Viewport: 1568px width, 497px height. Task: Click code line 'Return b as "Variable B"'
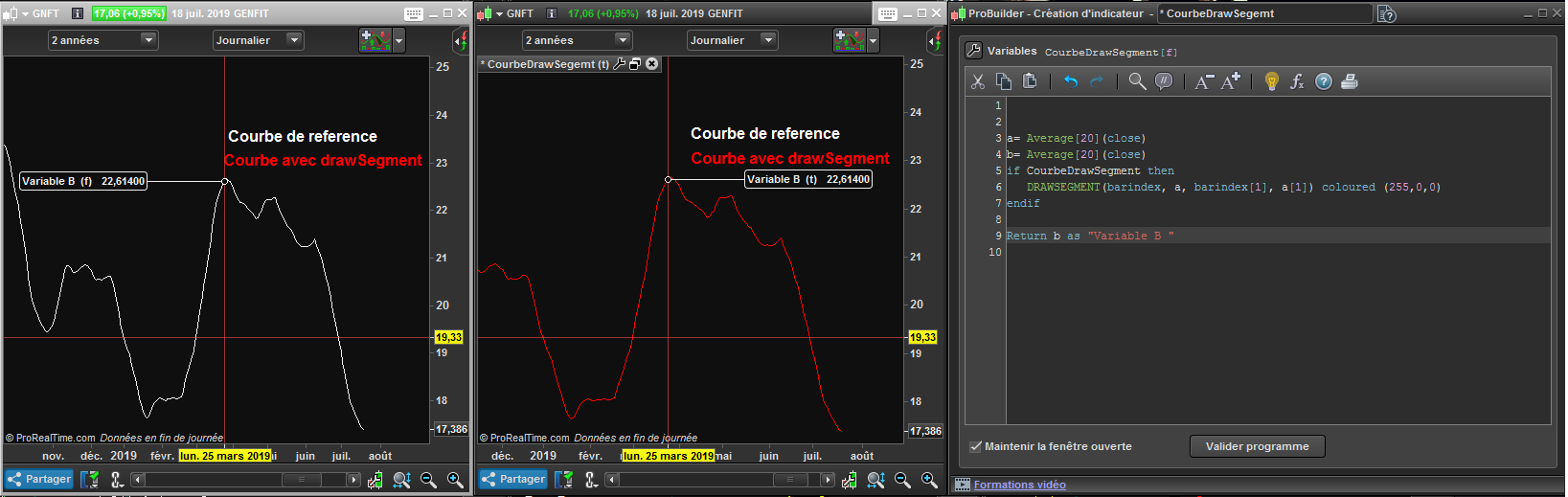1090,236
